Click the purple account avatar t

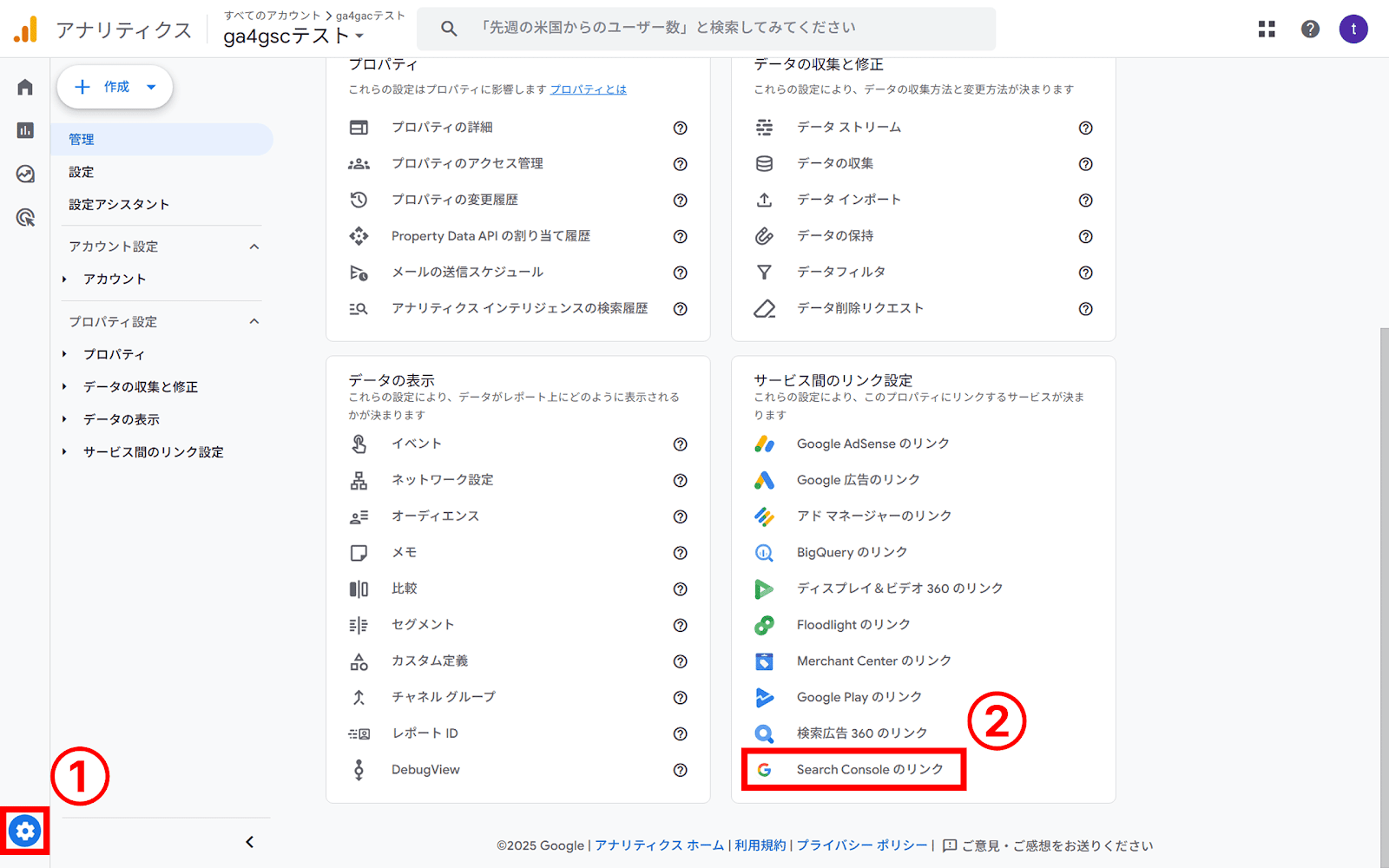coord(1353,29)
